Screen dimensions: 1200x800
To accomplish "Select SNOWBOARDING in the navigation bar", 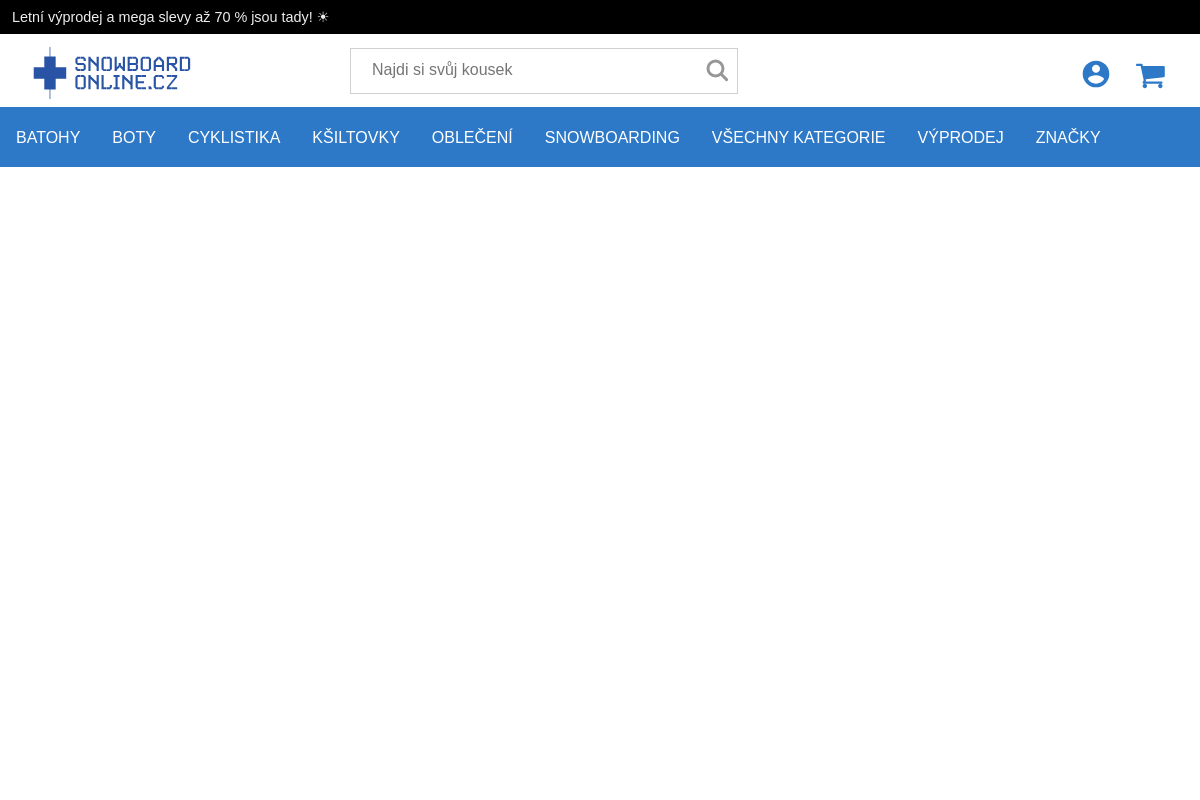I will [612, 138].
